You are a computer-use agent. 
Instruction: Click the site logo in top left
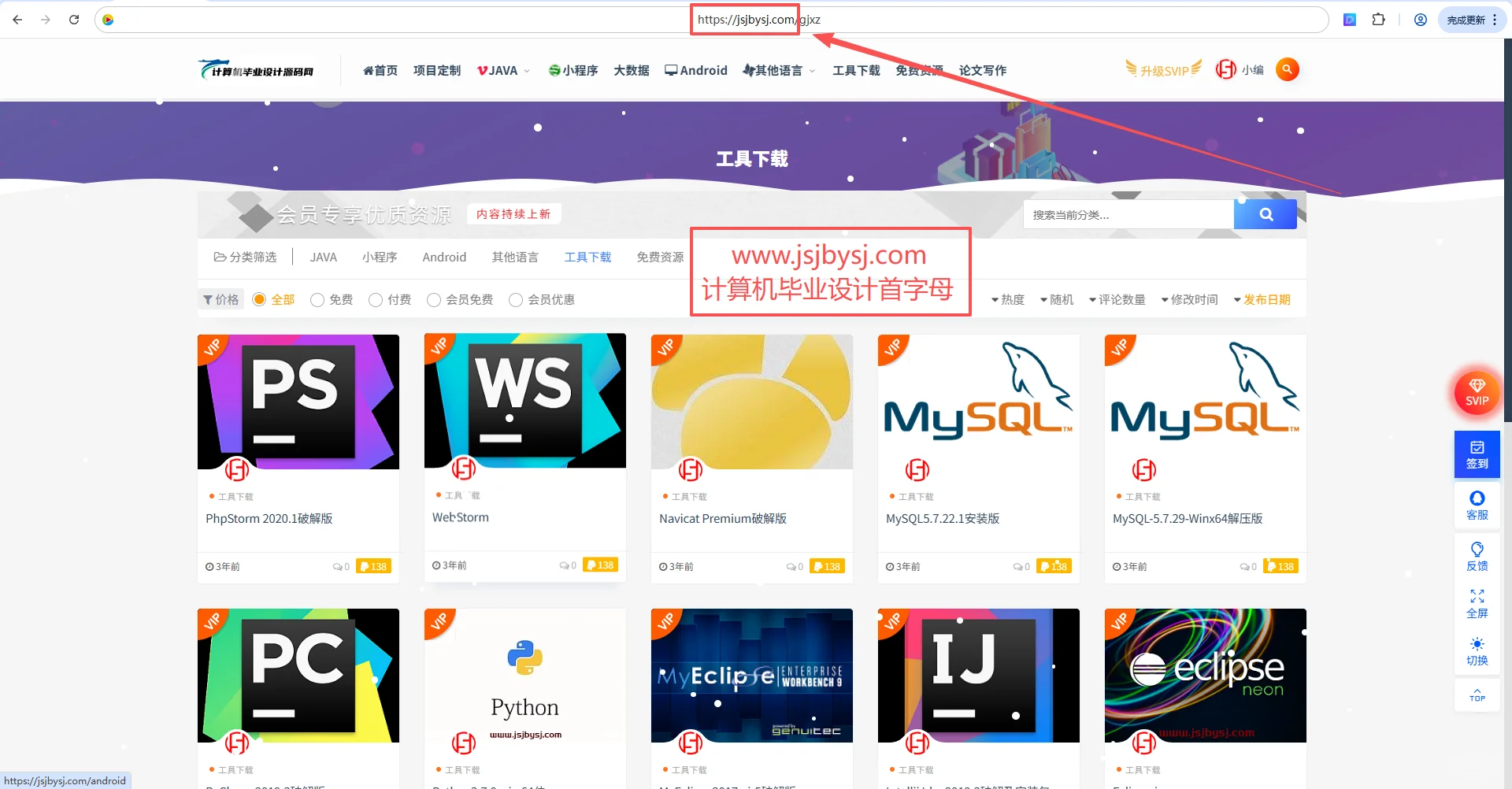tap(256, 69)
